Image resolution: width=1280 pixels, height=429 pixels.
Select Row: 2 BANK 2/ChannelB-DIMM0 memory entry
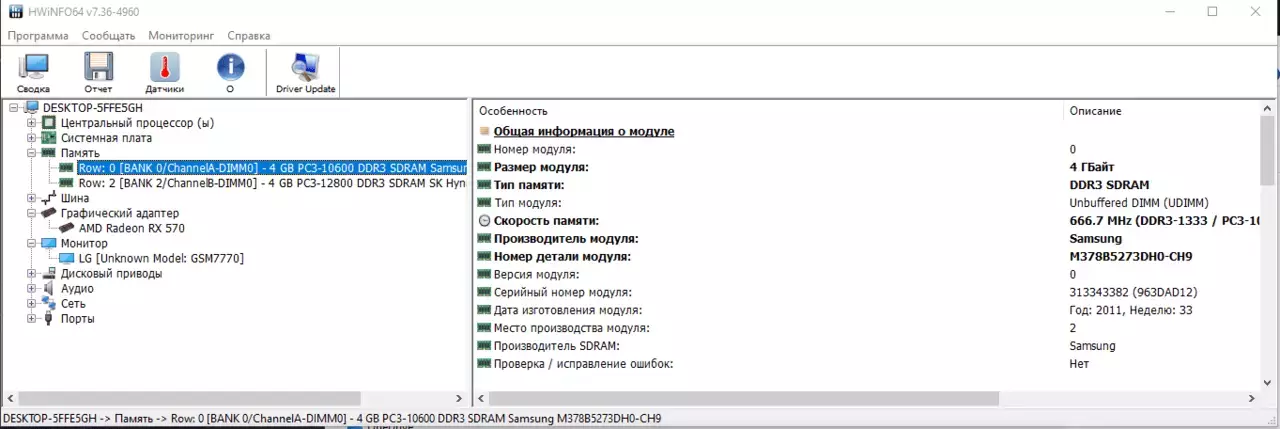[x=272, y=183]
